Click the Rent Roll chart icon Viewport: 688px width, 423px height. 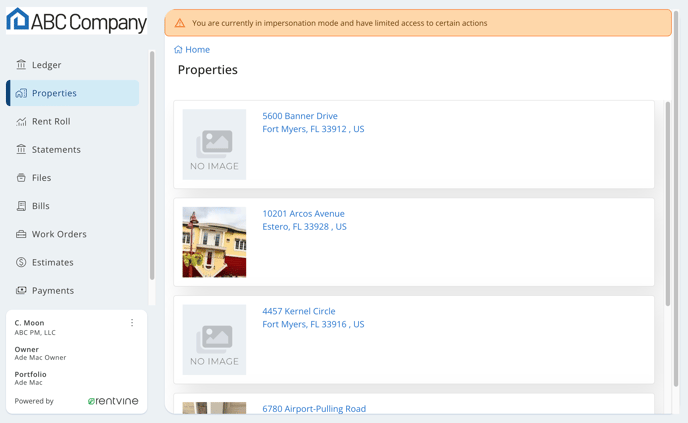pyautogui.click(x=21, y=121)
